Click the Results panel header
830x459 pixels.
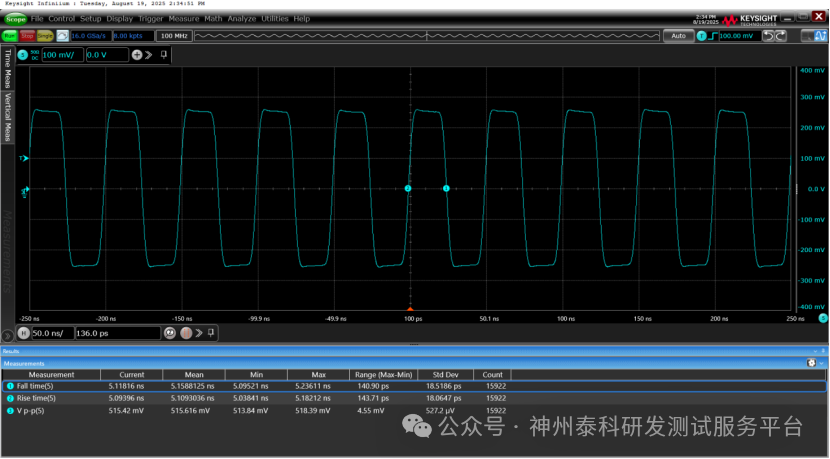[x=414, y=351]
